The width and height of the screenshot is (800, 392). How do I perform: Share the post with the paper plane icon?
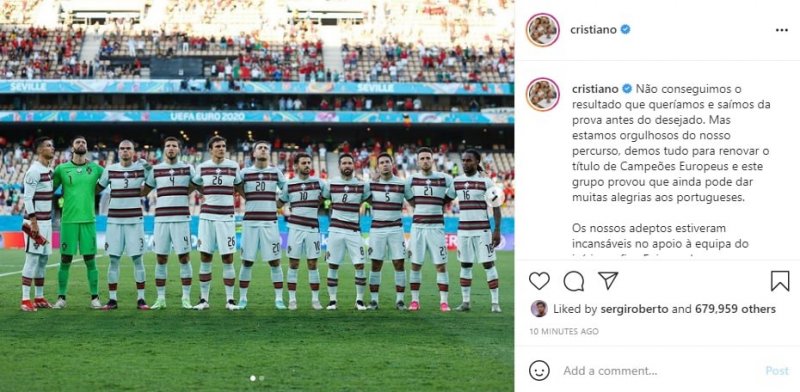(608, 281)
